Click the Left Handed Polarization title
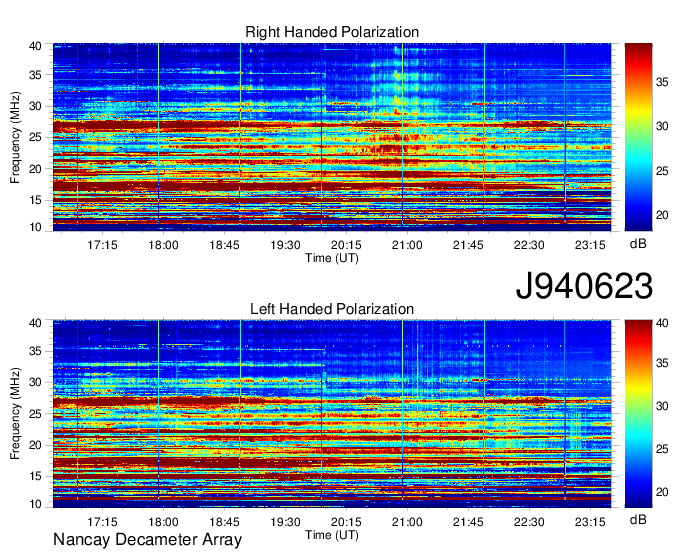Image resolution: width=680 pixels, height=552 pixels. [x=332, y=309]
